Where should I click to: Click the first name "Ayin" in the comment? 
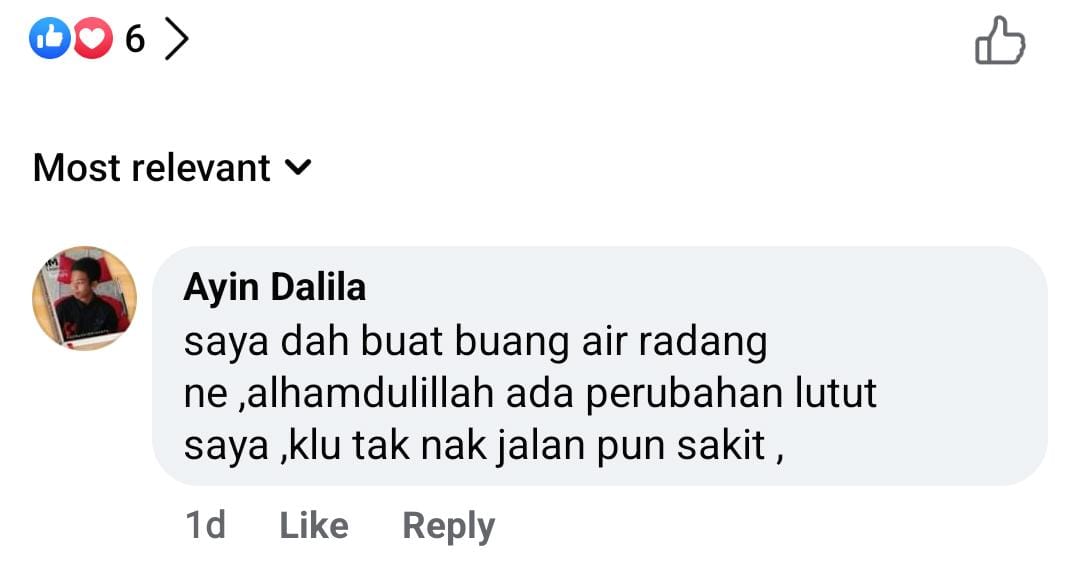[221, 288]
